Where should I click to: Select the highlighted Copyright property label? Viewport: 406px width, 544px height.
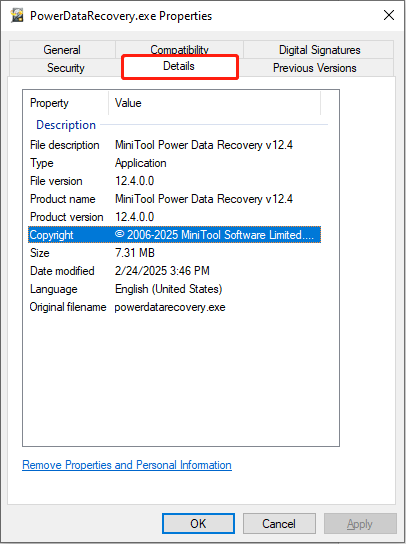[x=51, y=235]
